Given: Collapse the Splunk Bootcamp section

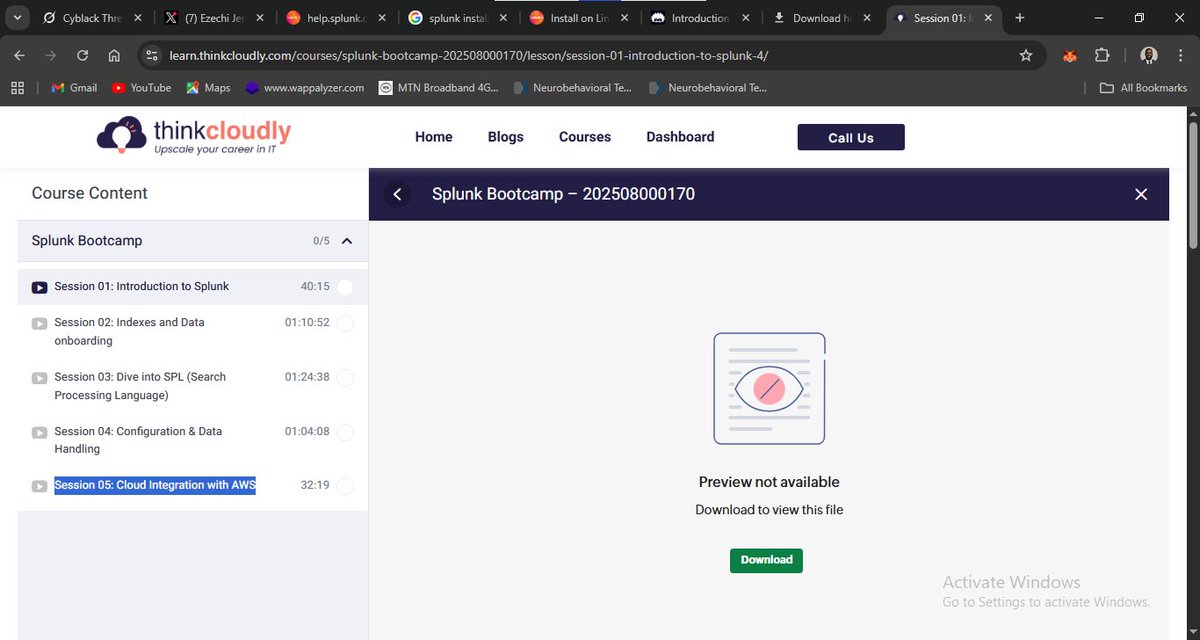Looking at the screenshot, I should [347, 241].
